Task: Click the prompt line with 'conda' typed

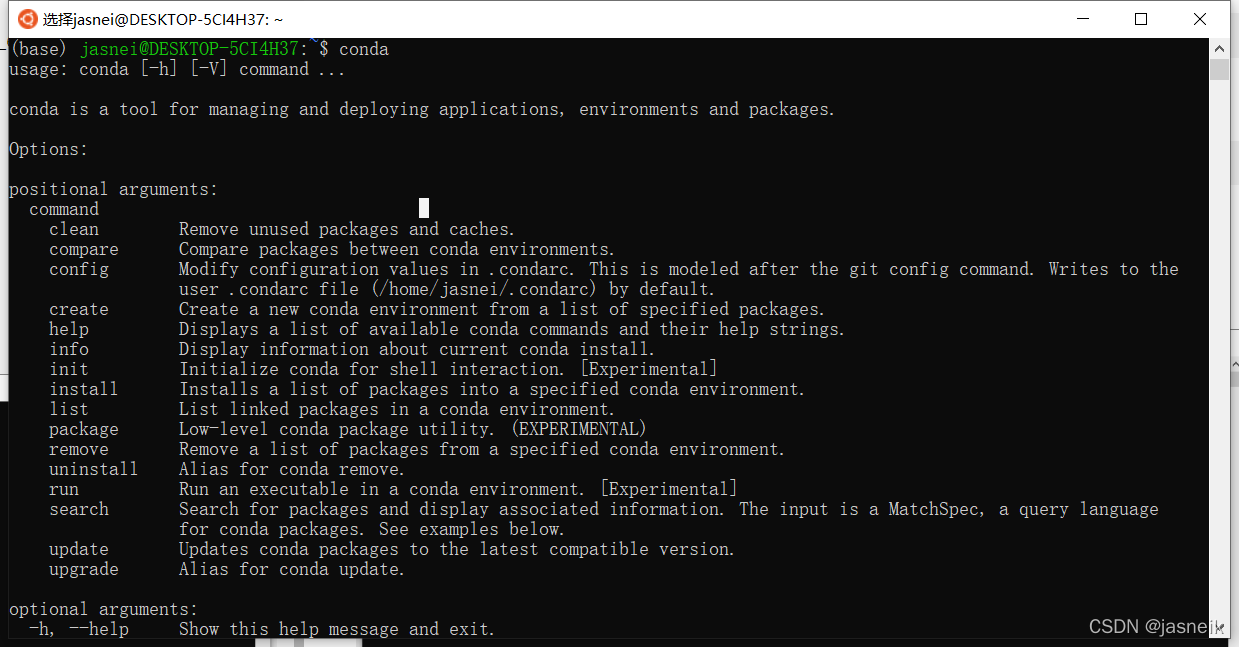Action: coord(199,49)
